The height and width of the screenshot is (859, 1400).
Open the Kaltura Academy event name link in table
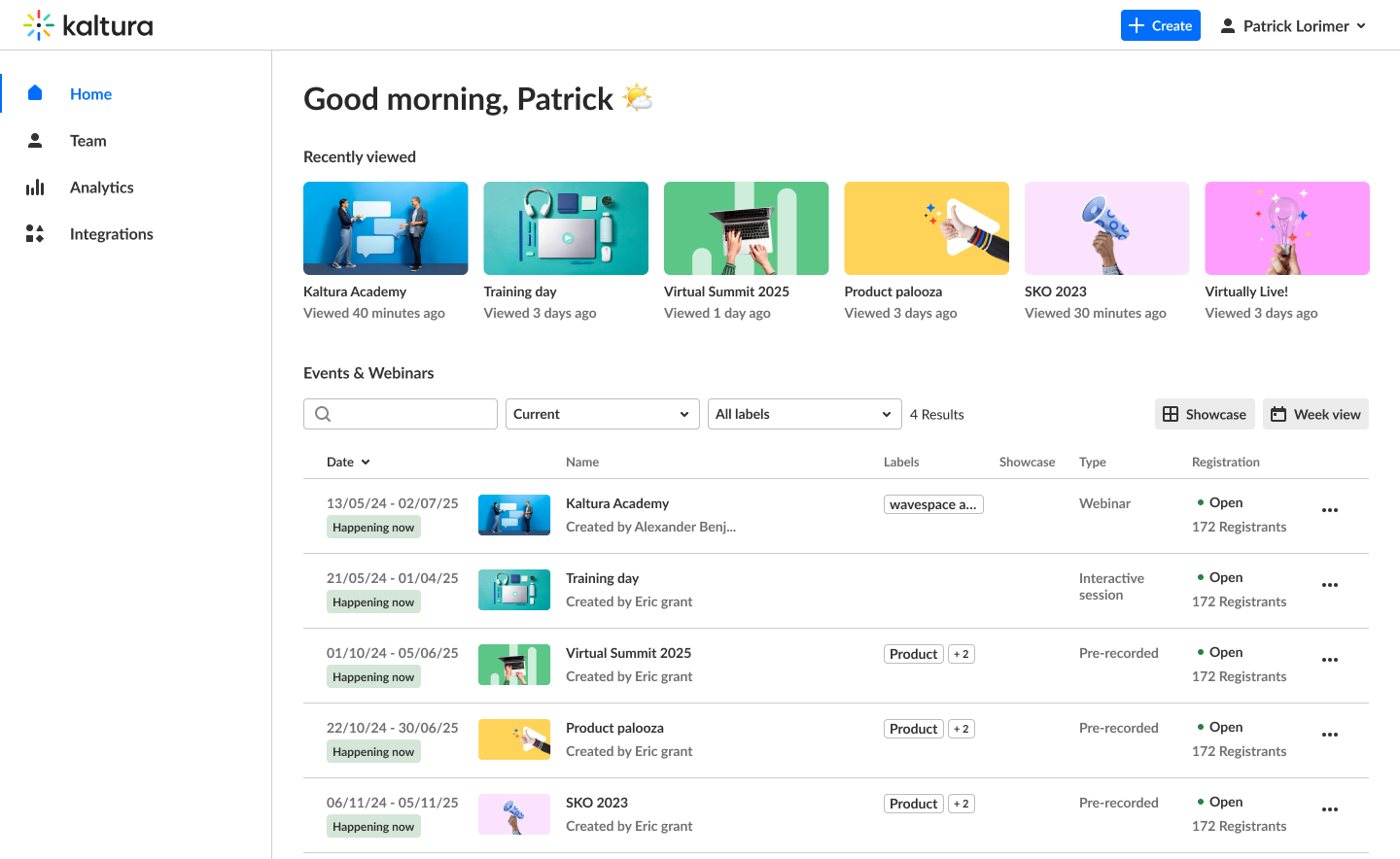(x=617, y=503)
